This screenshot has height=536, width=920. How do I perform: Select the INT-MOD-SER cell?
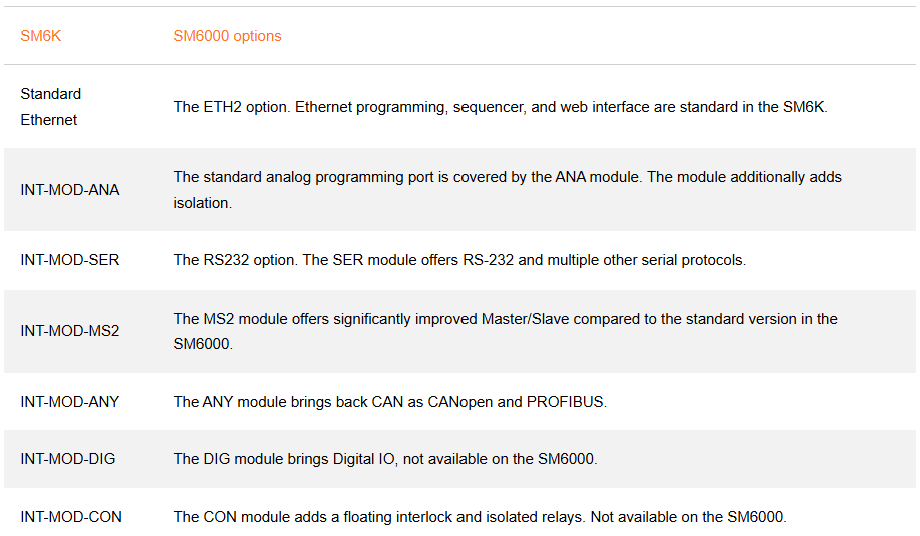click(x=69, y=260)
